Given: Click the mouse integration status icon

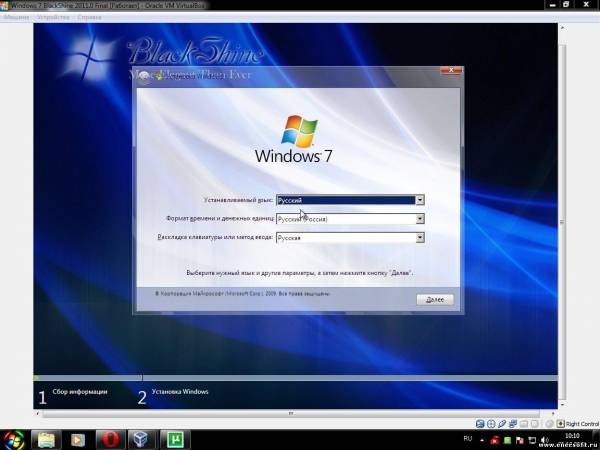Looking at the screenshot, I should [549, 424].
